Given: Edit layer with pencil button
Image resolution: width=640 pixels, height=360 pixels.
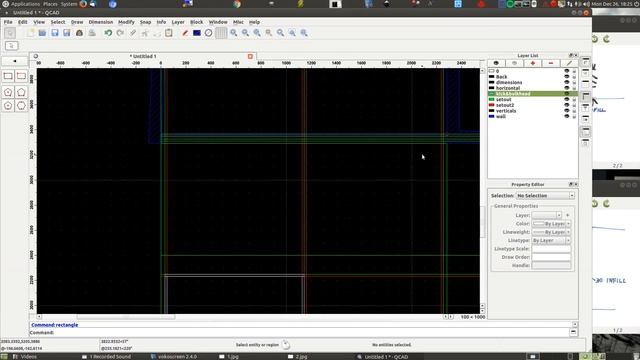Looking at the screenshot, I should (569, 63).
